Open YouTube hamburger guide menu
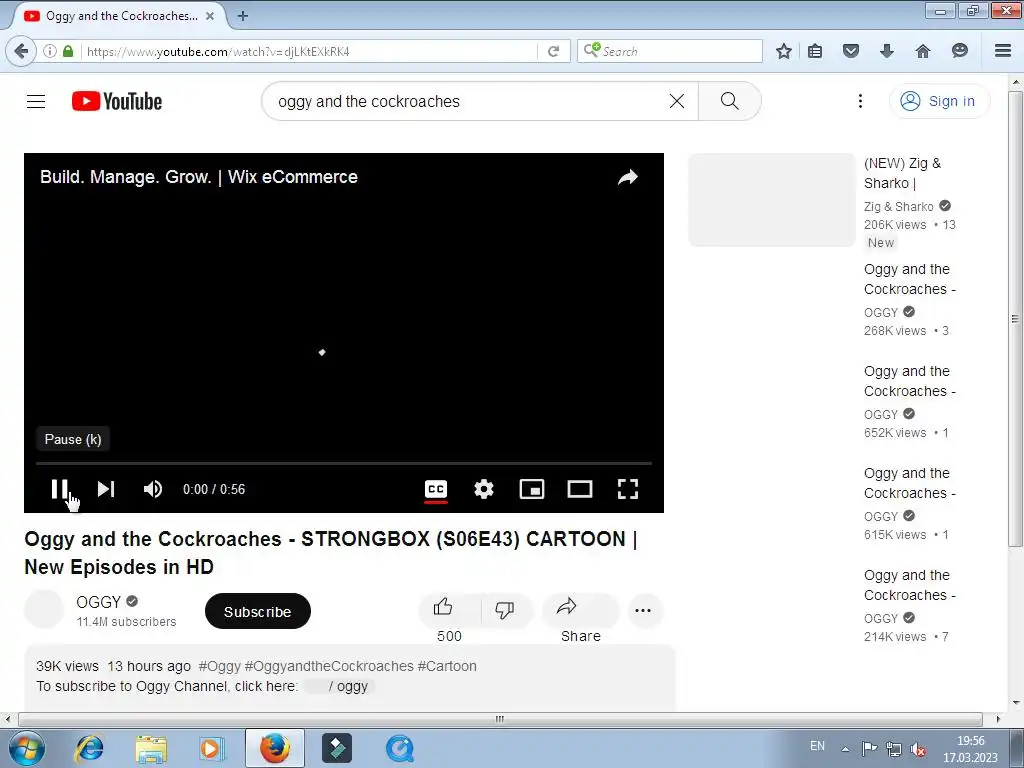The width and height of the screenshot is (1024, 768). tap(36, 101)
